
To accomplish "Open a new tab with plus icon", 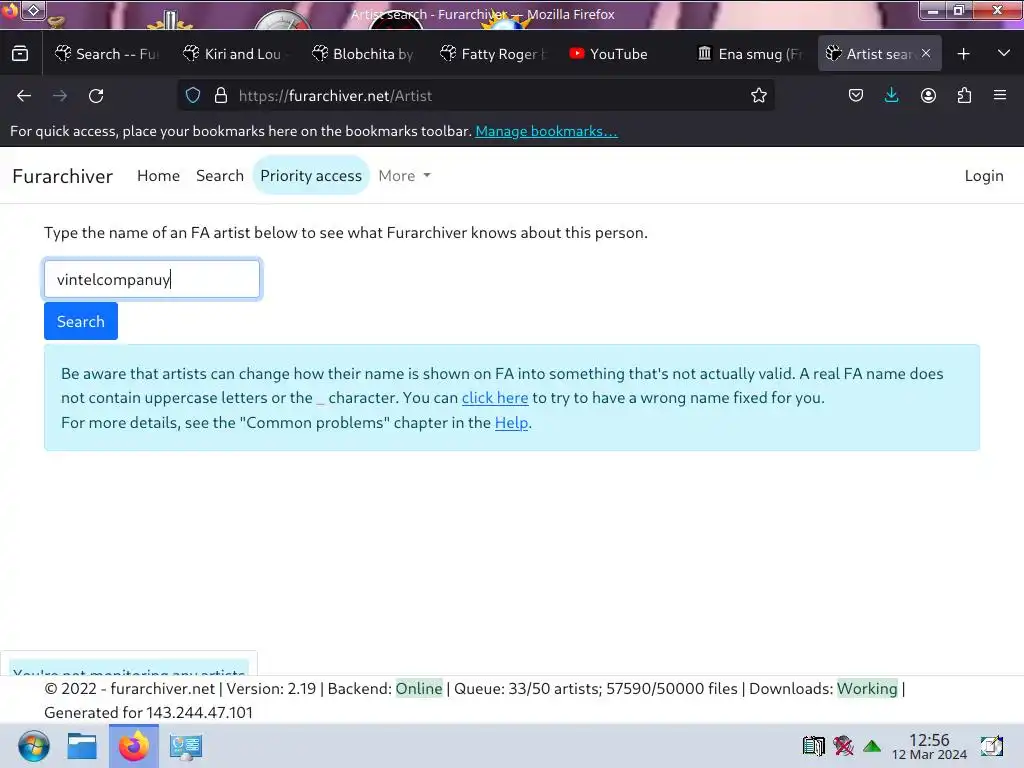I will tap(963, 54).
